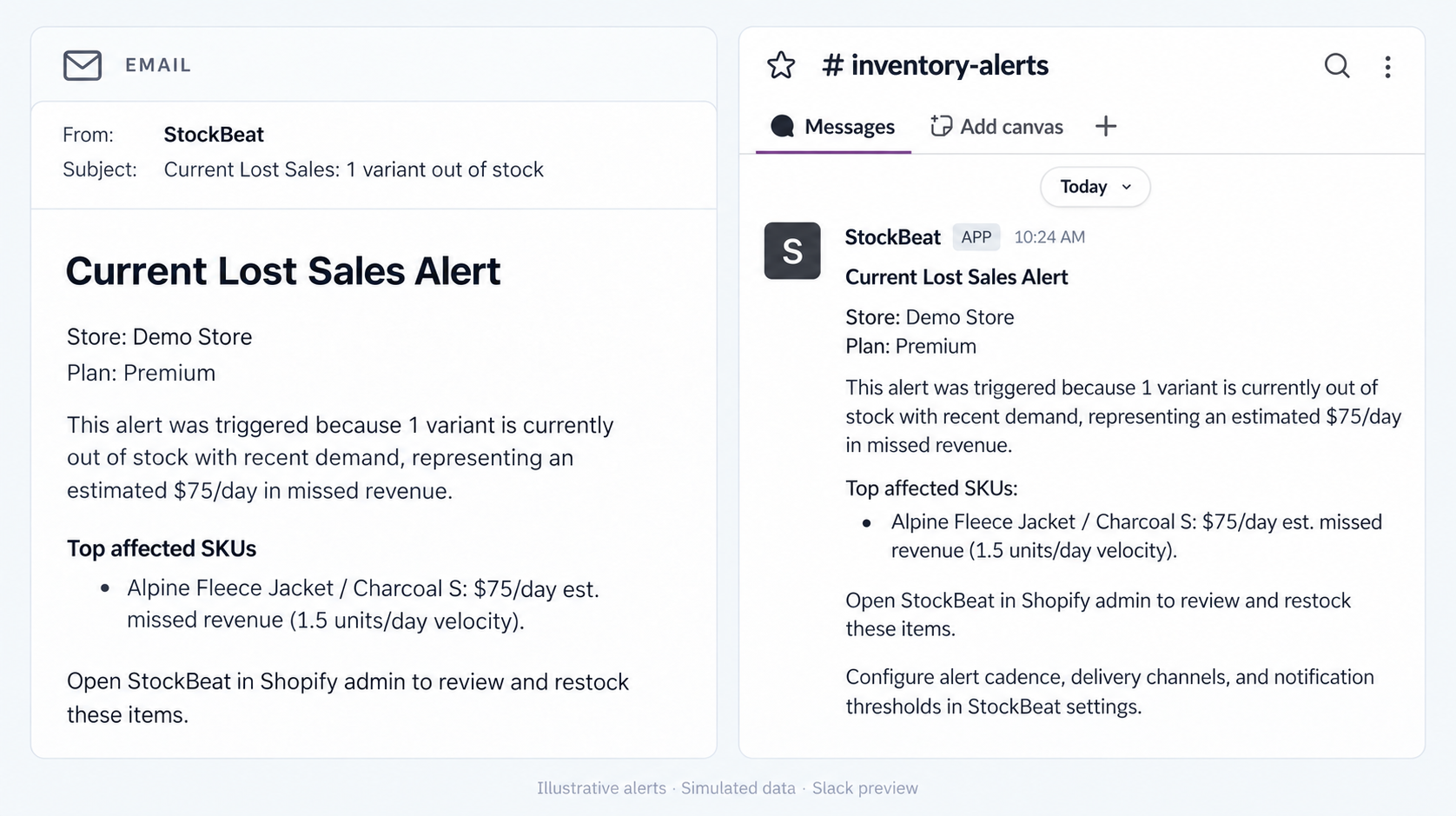Add a new tab with plus button
The height and width of the screenshot is (816, 1456).
(1106, 126)
